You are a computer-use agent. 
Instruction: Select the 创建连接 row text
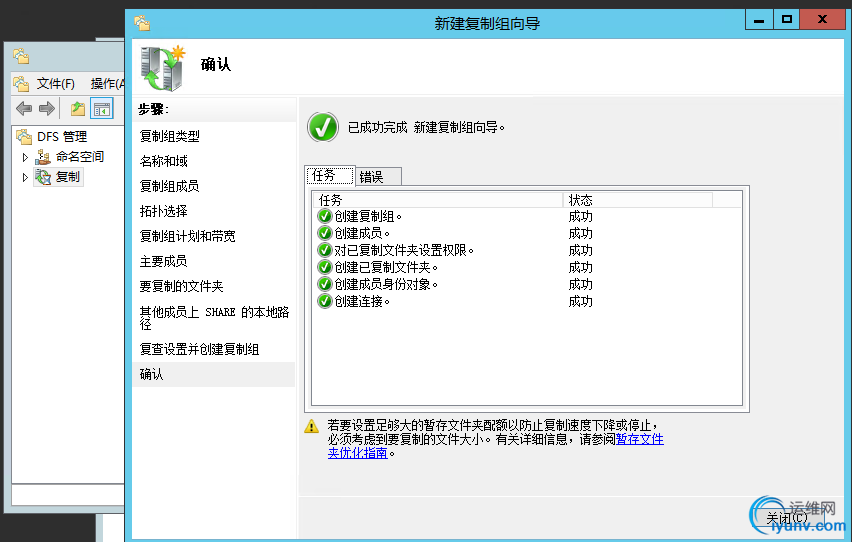(x=362, y=301)
